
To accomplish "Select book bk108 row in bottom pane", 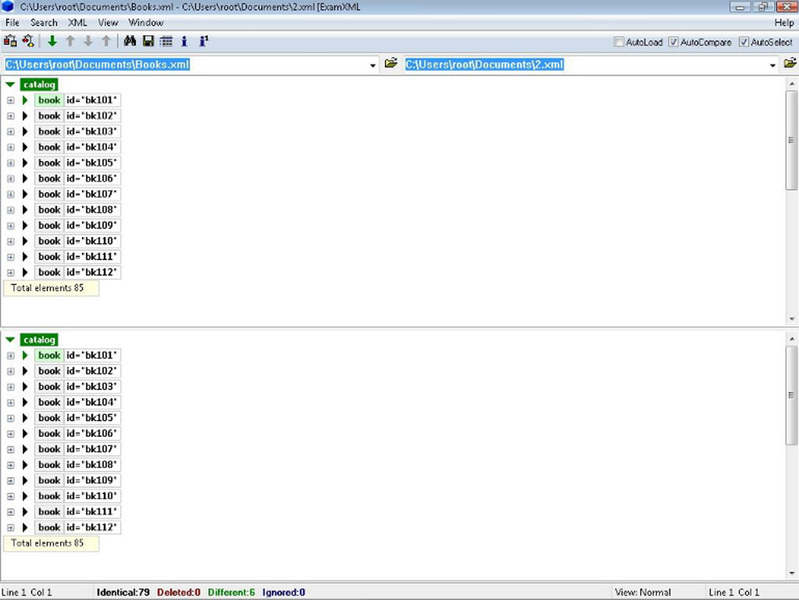I will point(77,465).
